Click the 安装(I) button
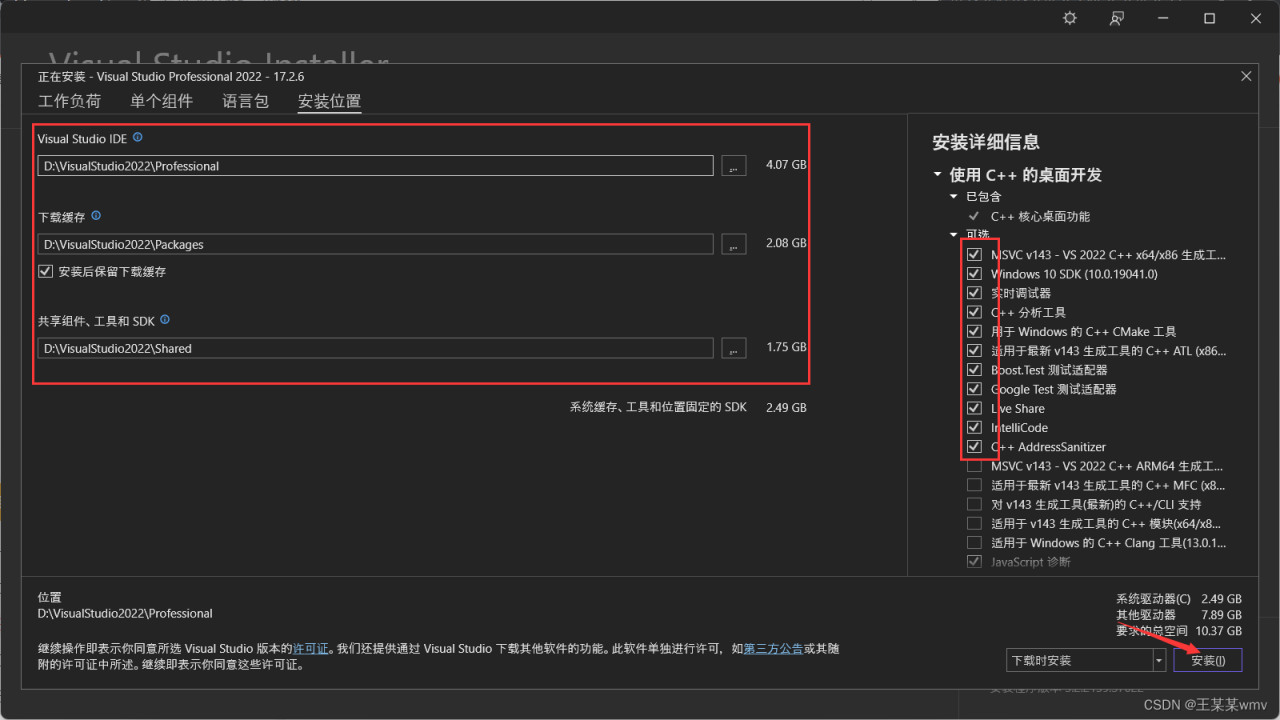 tap(1208, 660)
